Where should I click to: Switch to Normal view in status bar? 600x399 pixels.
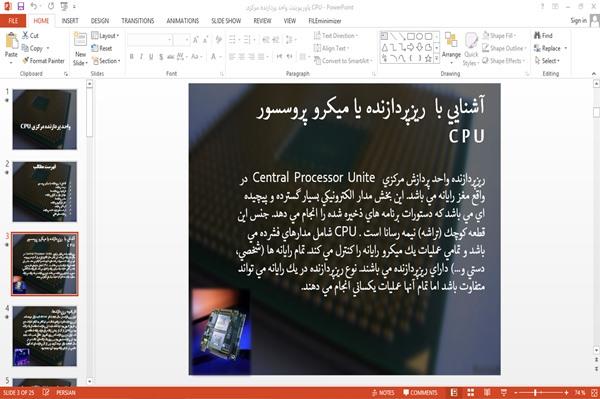[453, 392]
